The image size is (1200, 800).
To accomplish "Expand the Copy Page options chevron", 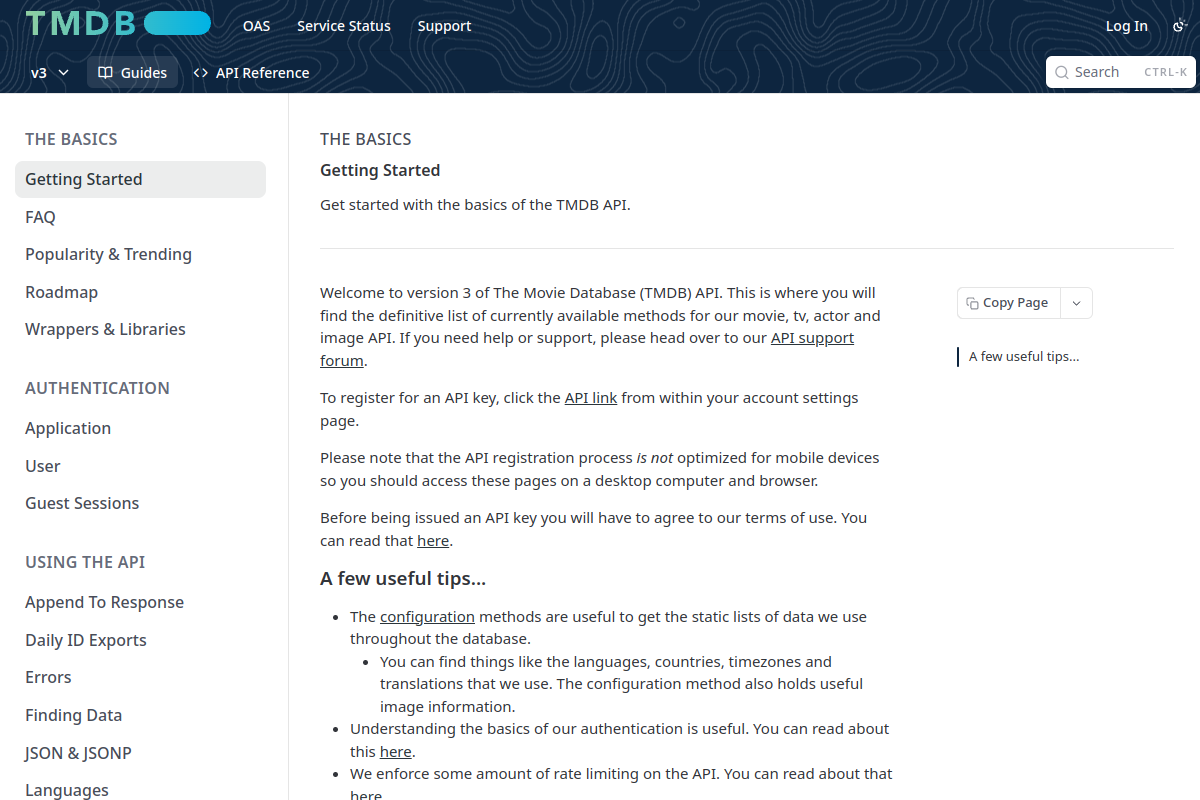I will [1076, 303].
